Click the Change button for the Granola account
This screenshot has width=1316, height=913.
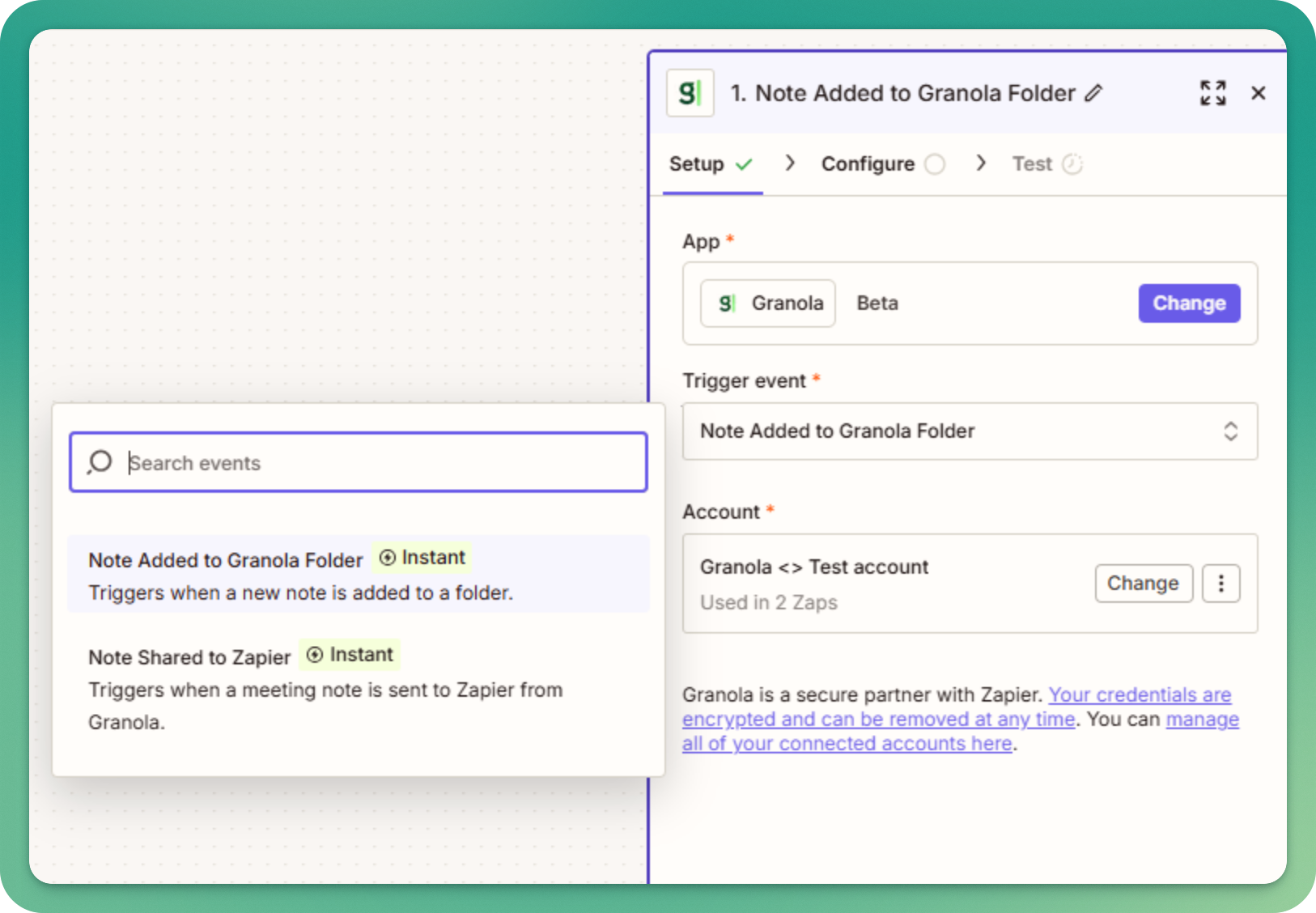pos(1144,583)
